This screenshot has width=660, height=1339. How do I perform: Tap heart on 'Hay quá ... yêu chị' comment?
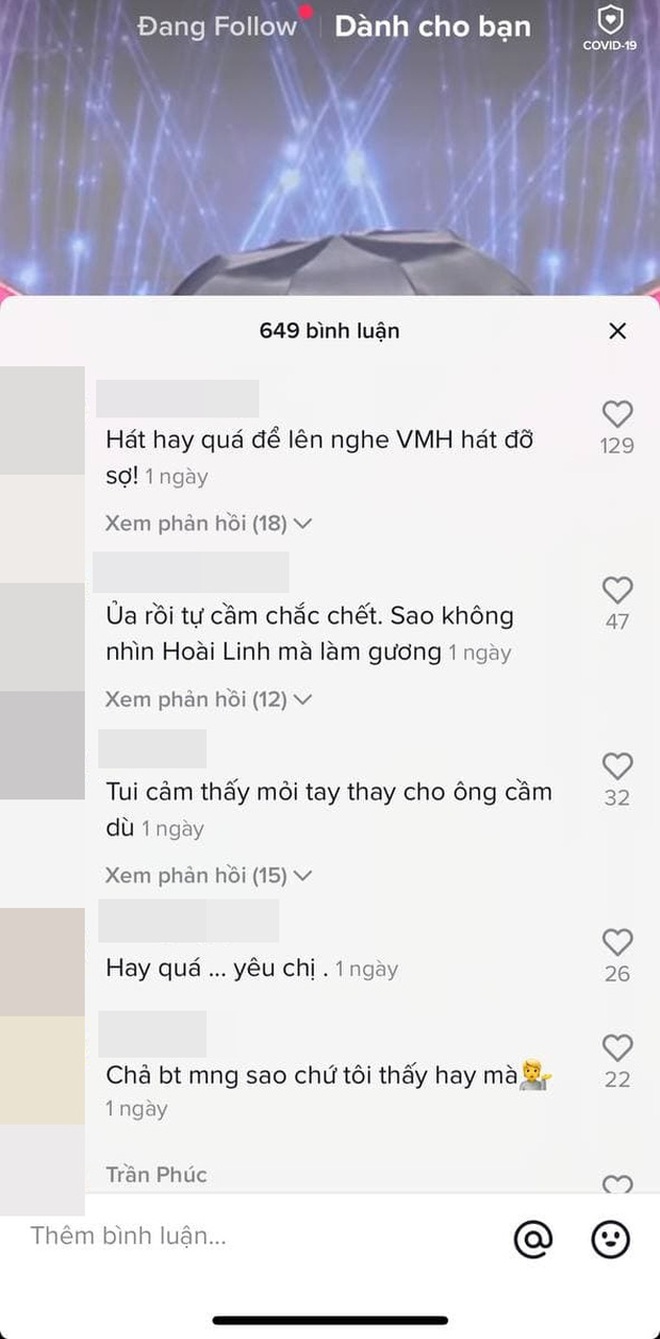click(617, 942)
